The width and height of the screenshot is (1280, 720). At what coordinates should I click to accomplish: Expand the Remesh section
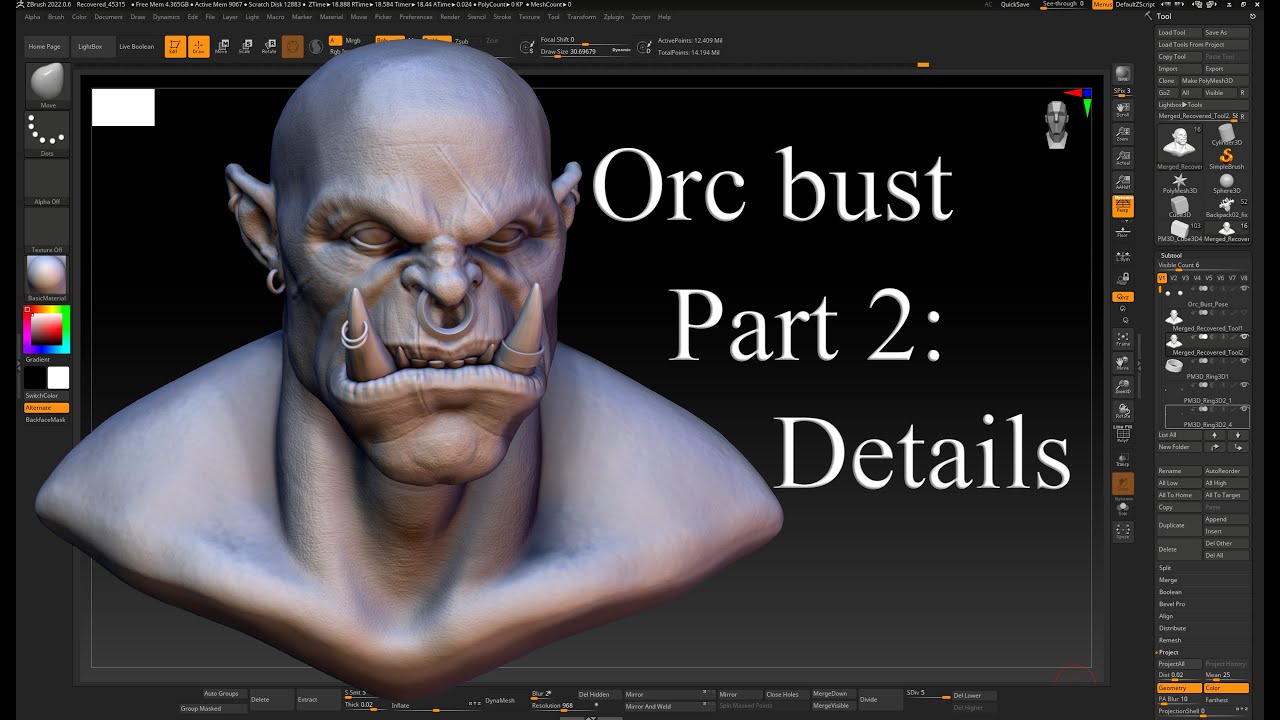(x=1169, y=640)
